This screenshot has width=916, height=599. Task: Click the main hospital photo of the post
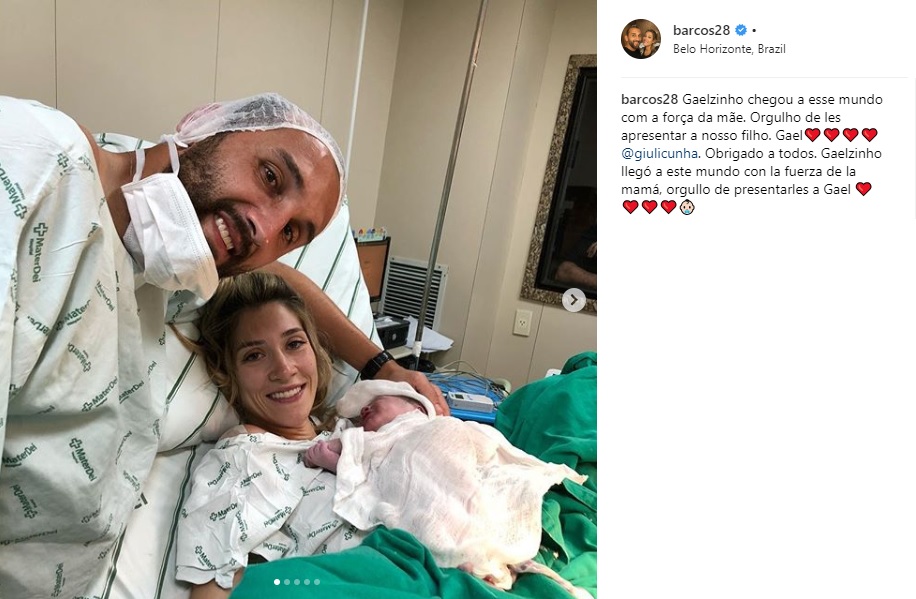[298, 299]
